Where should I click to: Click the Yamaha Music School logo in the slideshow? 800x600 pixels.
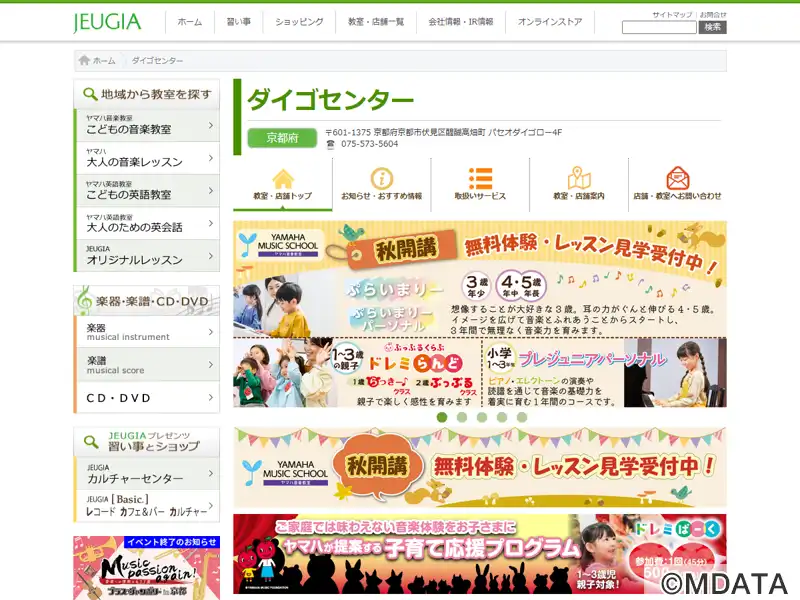pos(280,244)
